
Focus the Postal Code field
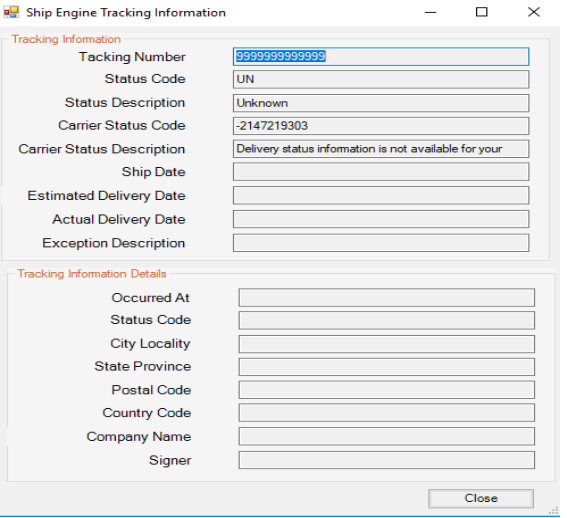pos(387,390)
